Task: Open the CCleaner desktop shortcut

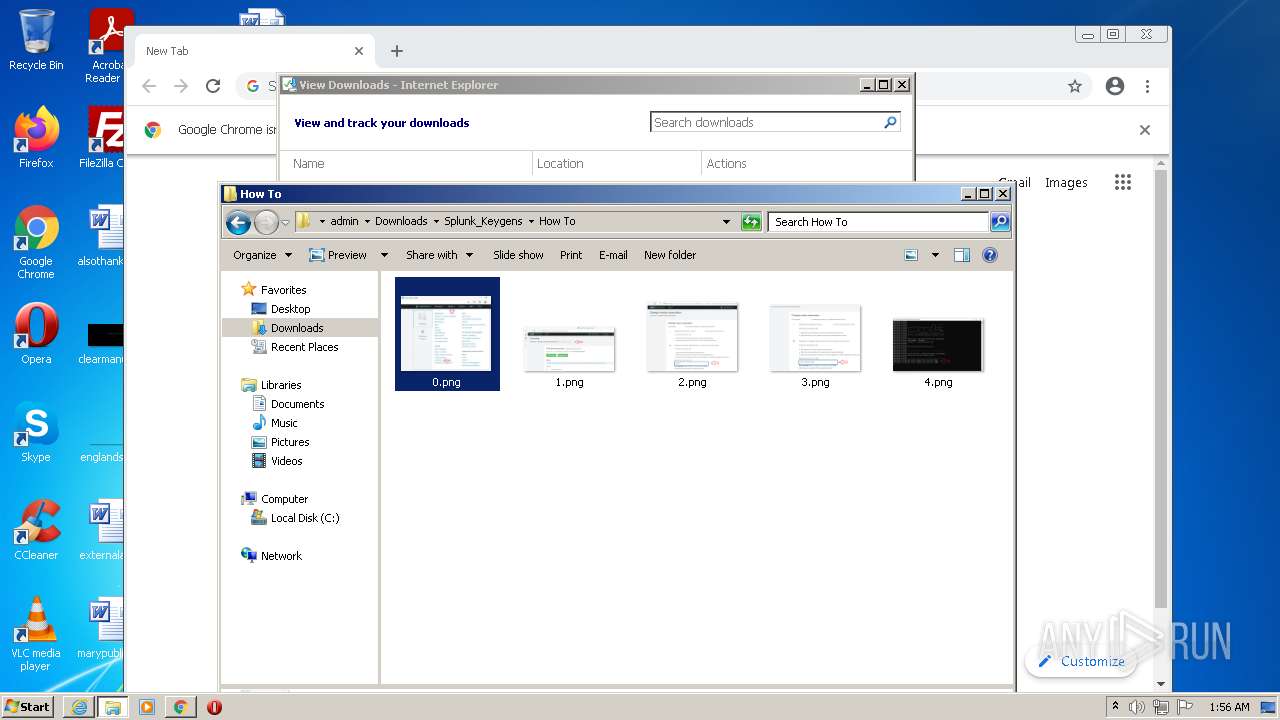Action: coord(36,531)
